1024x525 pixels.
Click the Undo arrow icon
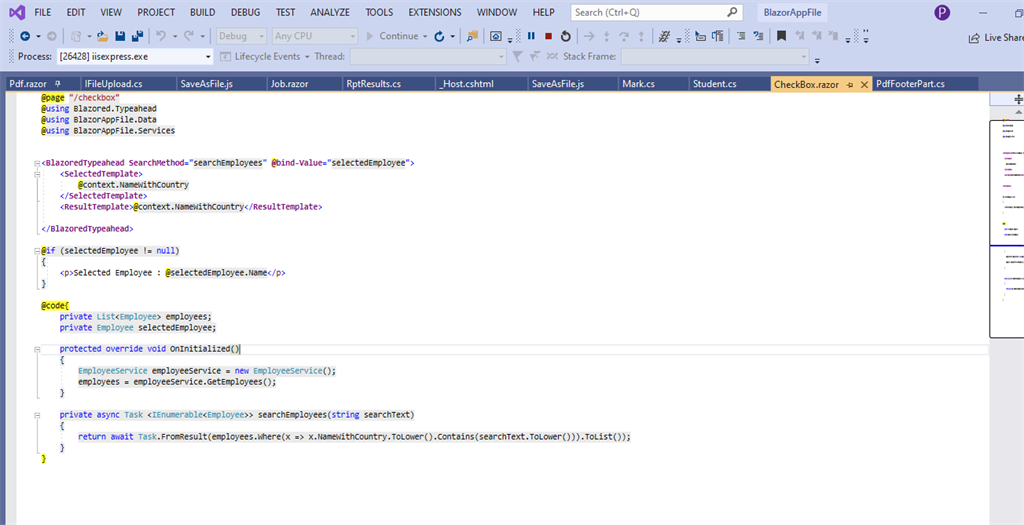(x=161, y=36)
